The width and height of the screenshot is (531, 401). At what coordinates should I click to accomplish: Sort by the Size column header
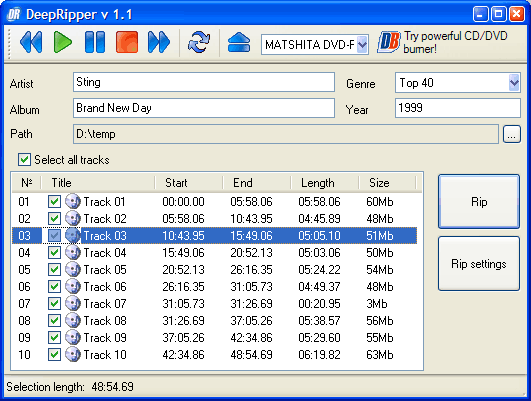[x=387, y=183]
